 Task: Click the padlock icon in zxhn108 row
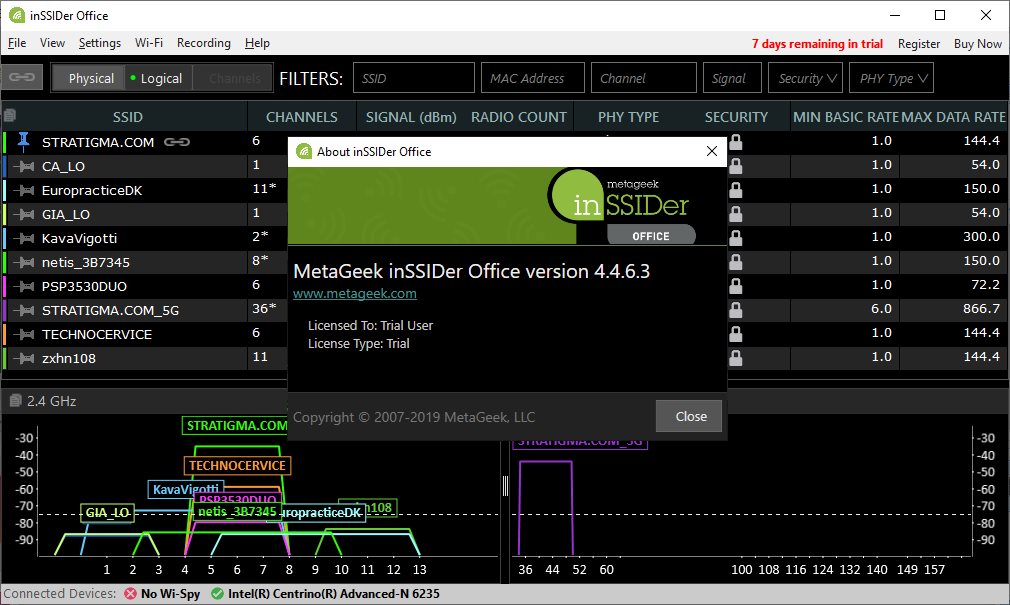tap(736, 358)
